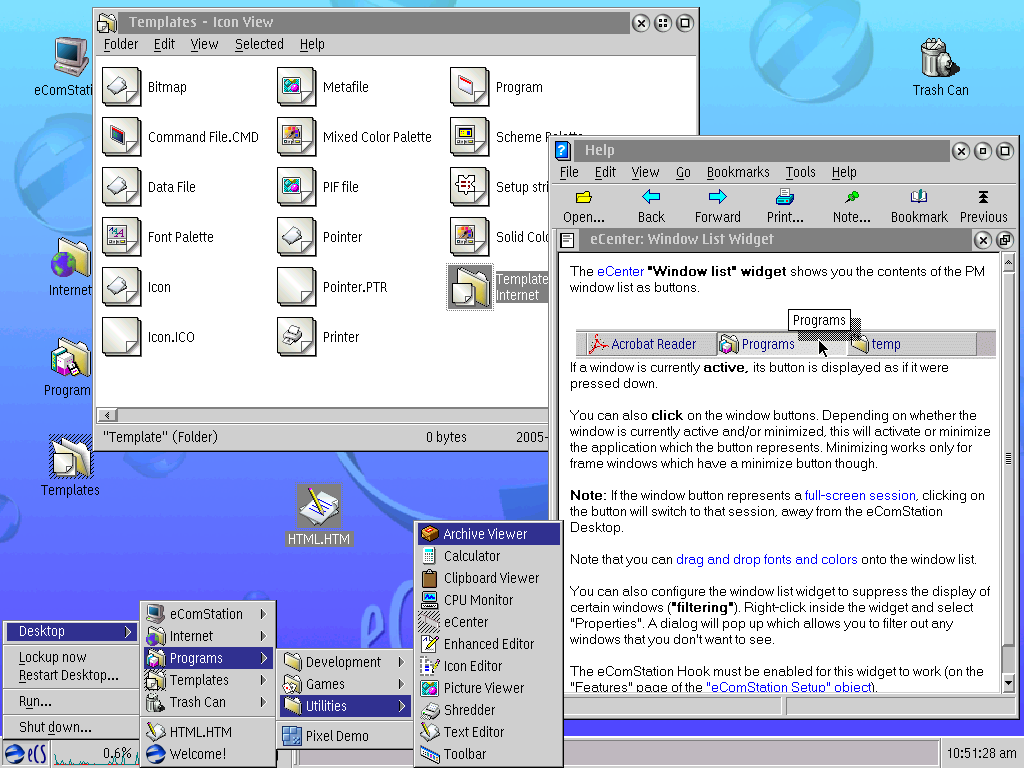Choose Calculator from Utilities menu
Viewport: 1024px width, 768px height.
click(488, 556)
